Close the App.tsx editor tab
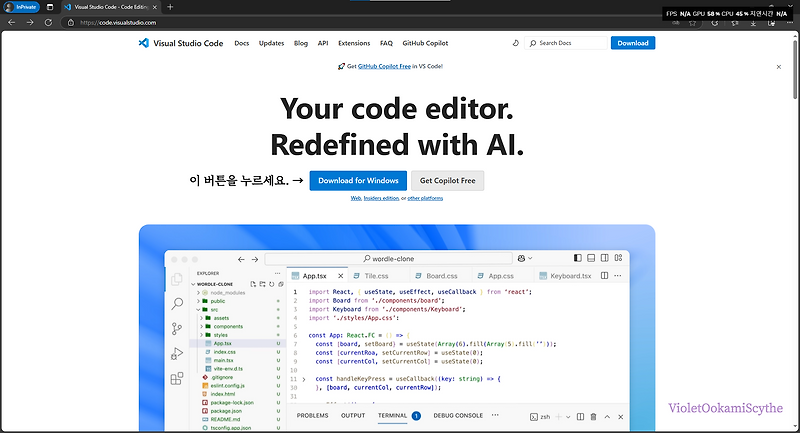 [x=340, y=276]
